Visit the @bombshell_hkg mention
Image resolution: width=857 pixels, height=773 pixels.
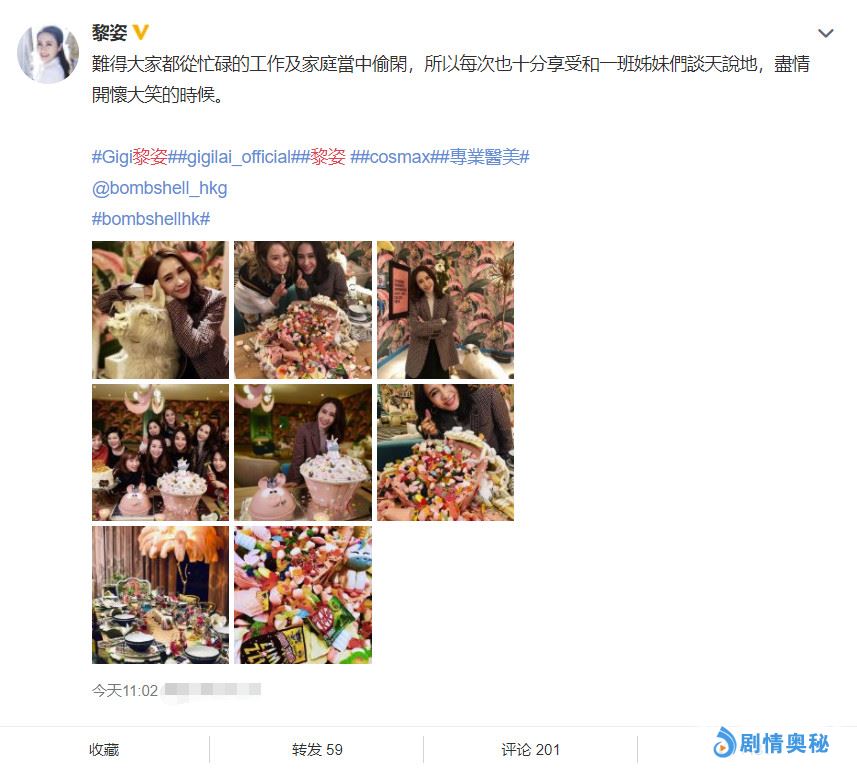click(160, 188)
